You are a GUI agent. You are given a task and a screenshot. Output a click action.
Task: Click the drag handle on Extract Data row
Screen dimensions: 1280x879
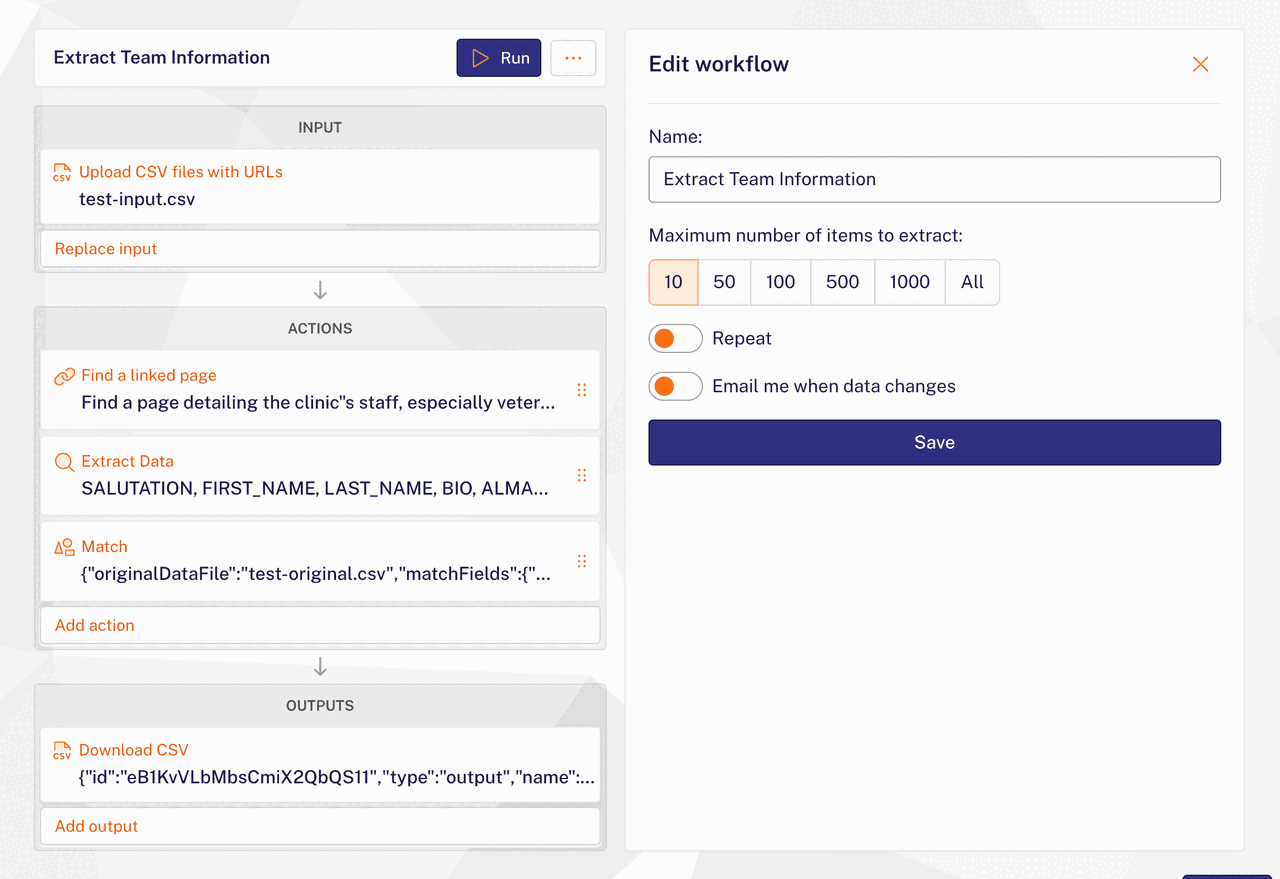click(x=582, y=476)
